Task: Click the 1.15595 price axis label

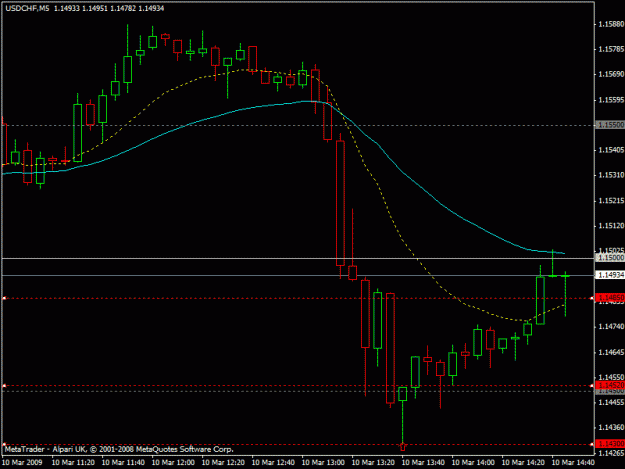Action: 611,100
